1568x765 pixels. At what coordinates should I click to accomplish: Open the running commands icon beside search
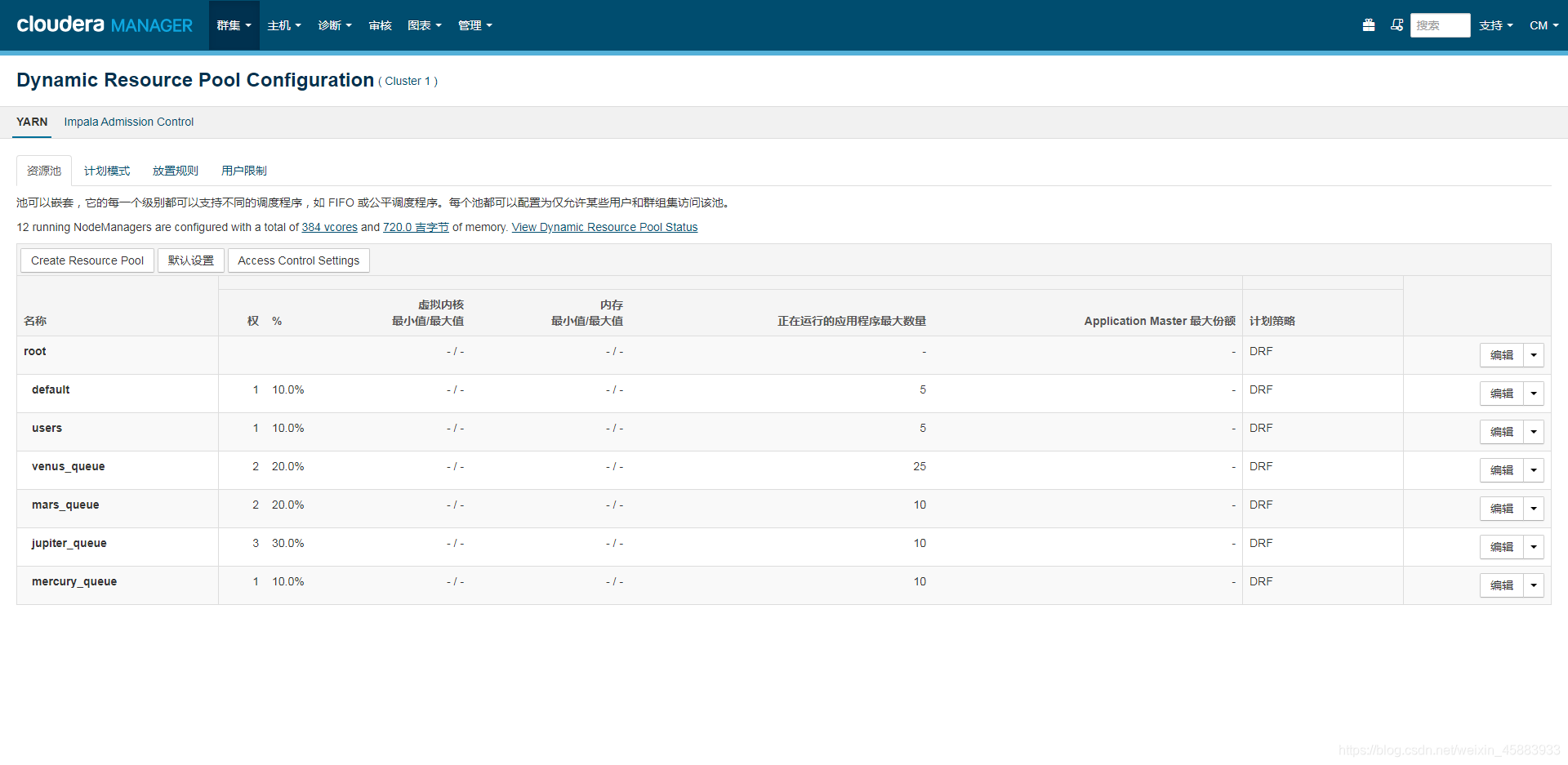click(1396, 25)
